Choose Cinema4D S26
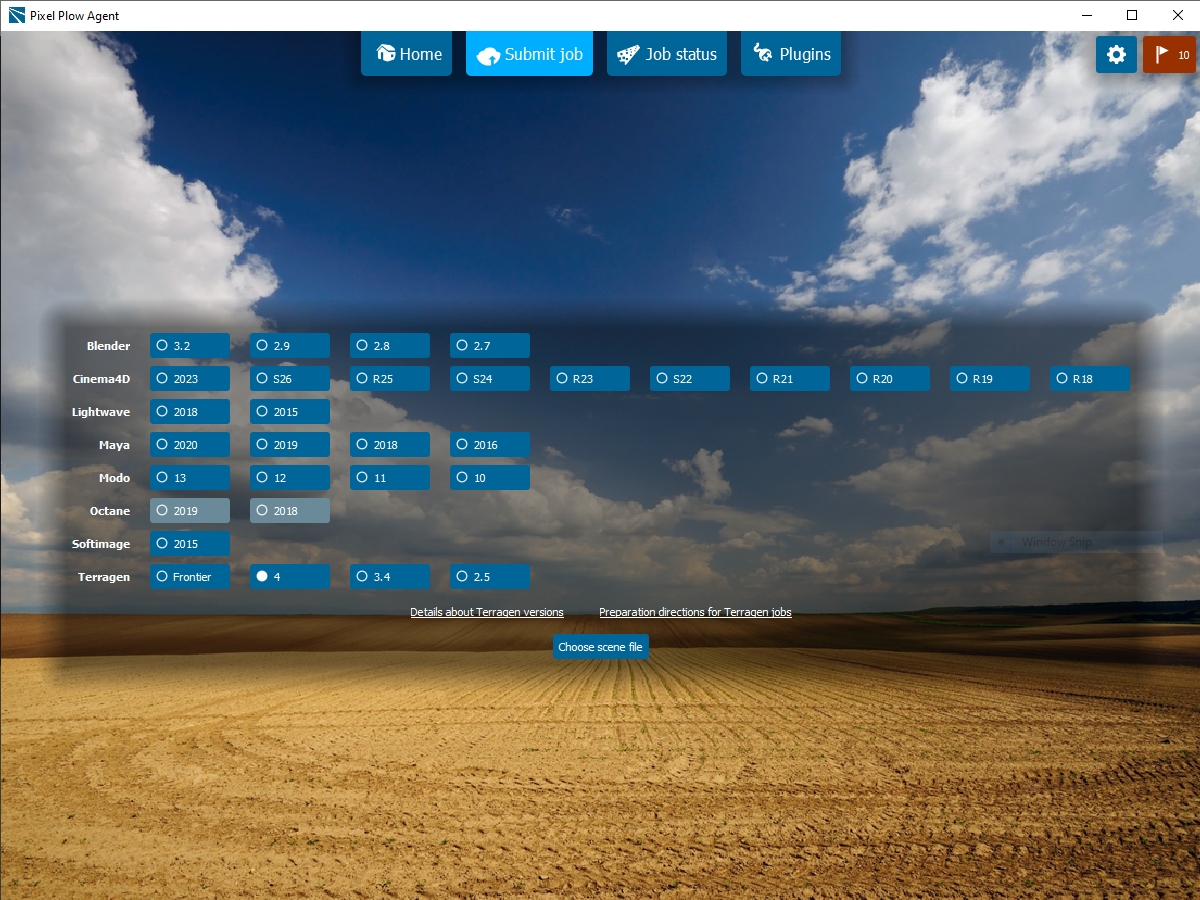The image size is (1200, 900). coord(290,379)
